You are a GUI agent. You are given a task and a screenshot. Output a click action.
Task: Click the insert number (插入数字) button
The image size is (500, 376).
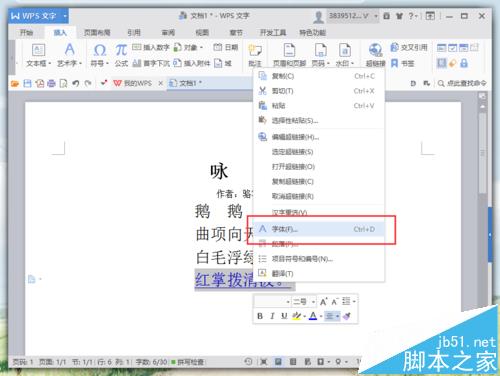(x=151, y=47)
